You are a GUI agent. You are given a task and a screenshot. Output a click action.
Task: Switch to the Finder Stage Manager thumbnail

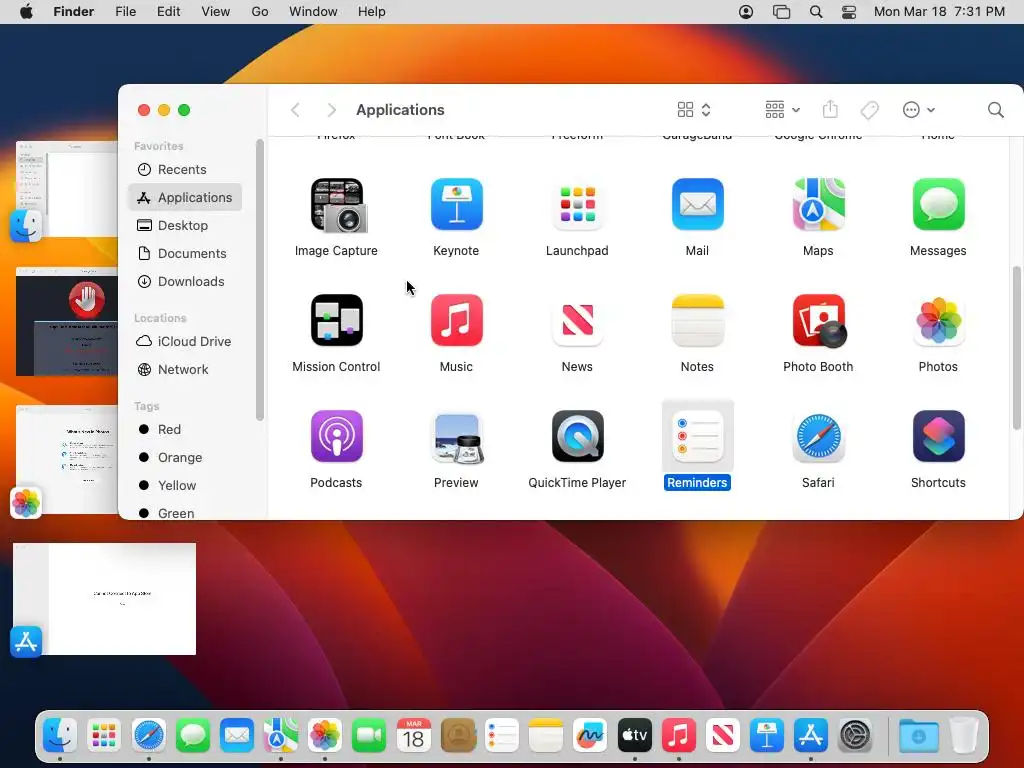[67, 189]
